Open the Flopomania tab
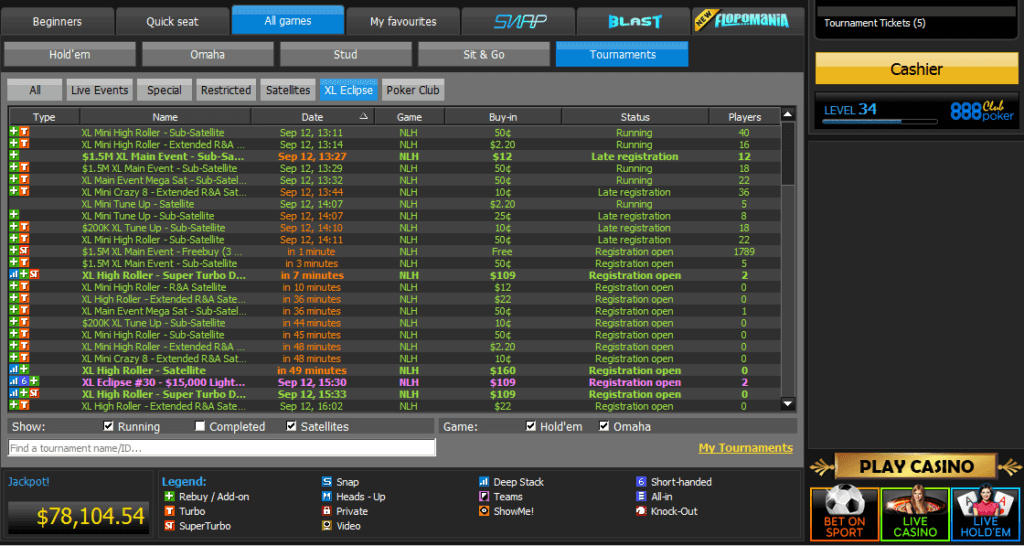This screenshot has height=546, width=1024. point(749,20)
